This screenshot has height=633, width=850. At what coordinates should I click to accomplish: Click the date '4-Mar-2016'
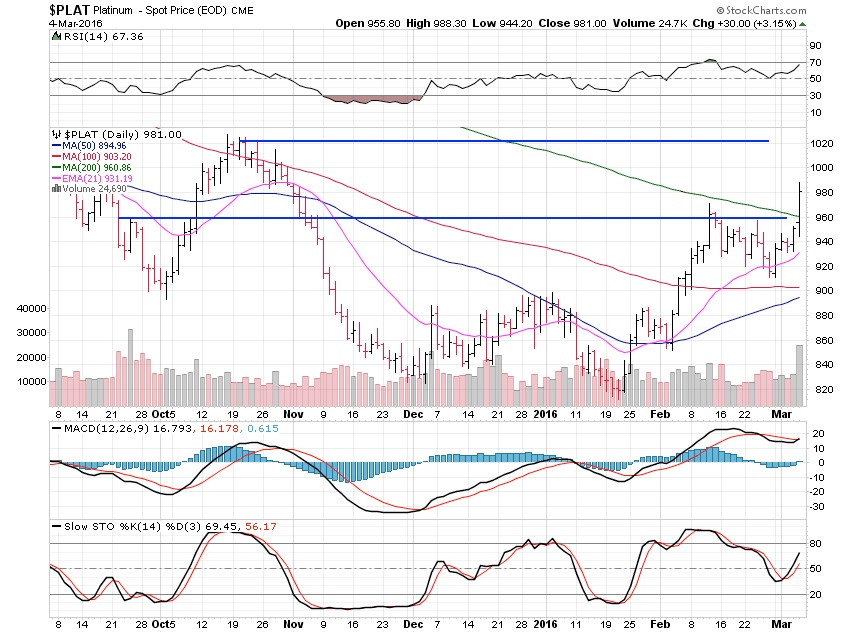click(75, 23)
